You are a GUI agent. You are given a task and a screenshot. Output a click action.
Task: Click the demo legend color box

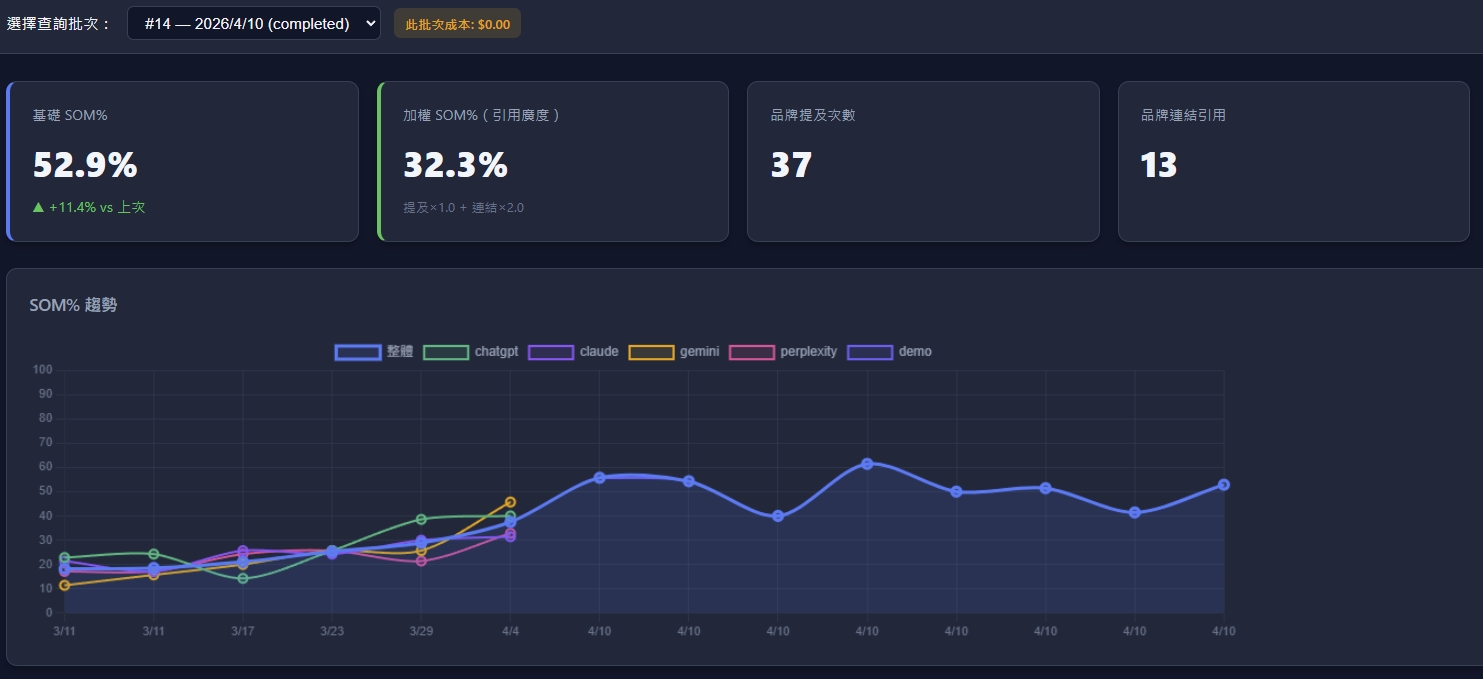point(870,352)
